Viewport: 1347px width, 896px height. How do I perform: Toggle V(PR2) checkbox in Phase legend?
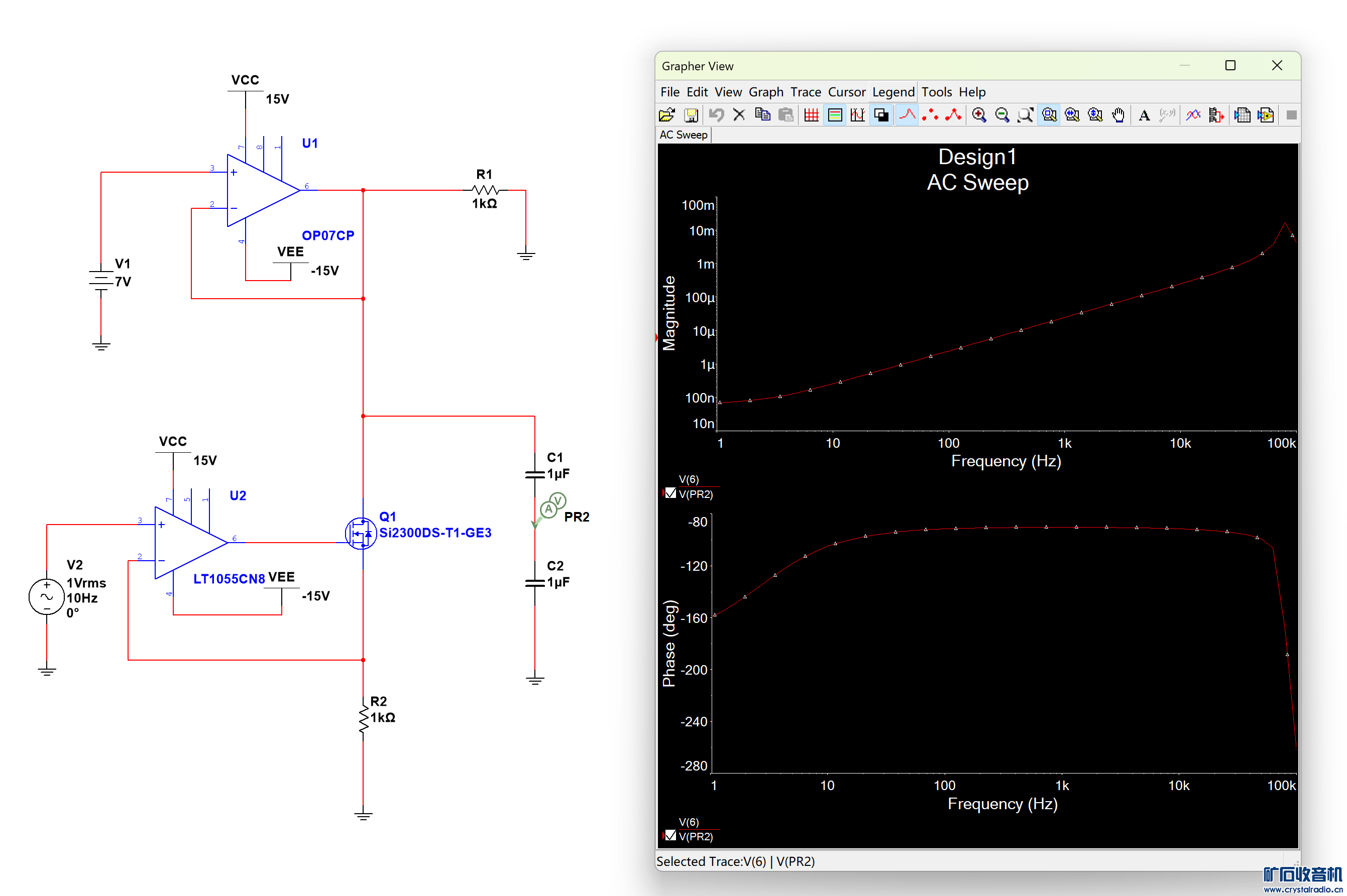coord(670,835)
